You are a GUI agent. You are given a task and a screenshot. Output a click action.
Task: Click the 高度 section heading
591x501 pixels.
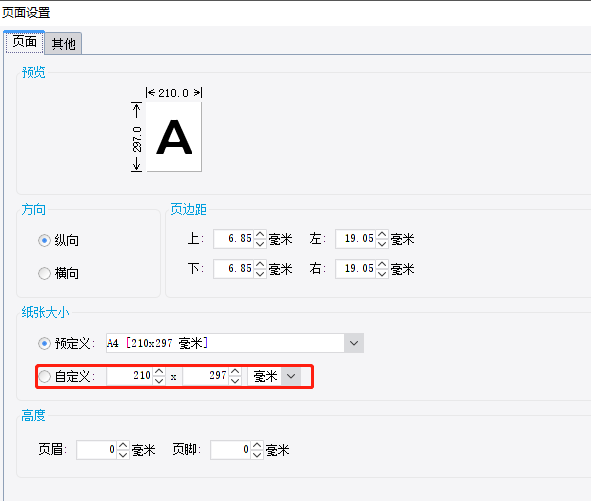tap(34, 415)
